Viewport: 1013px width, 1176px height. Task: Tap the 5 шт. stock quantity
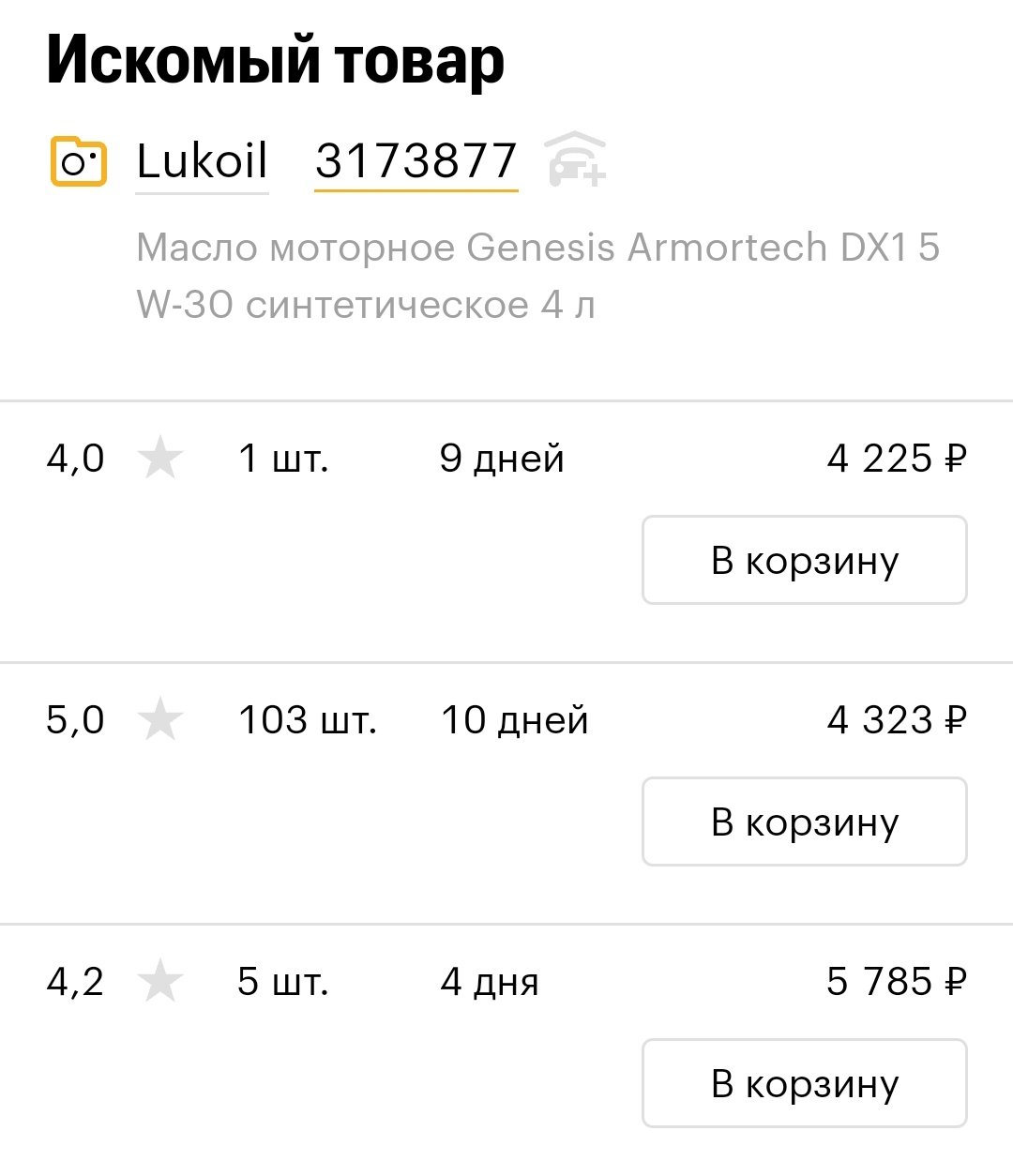pos(283,982)
